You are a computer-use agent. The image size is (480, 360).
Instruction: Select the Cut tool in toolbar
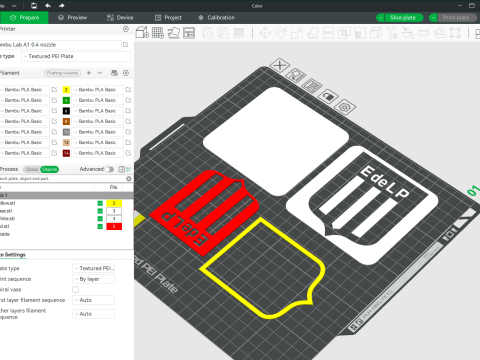[328, 33]
